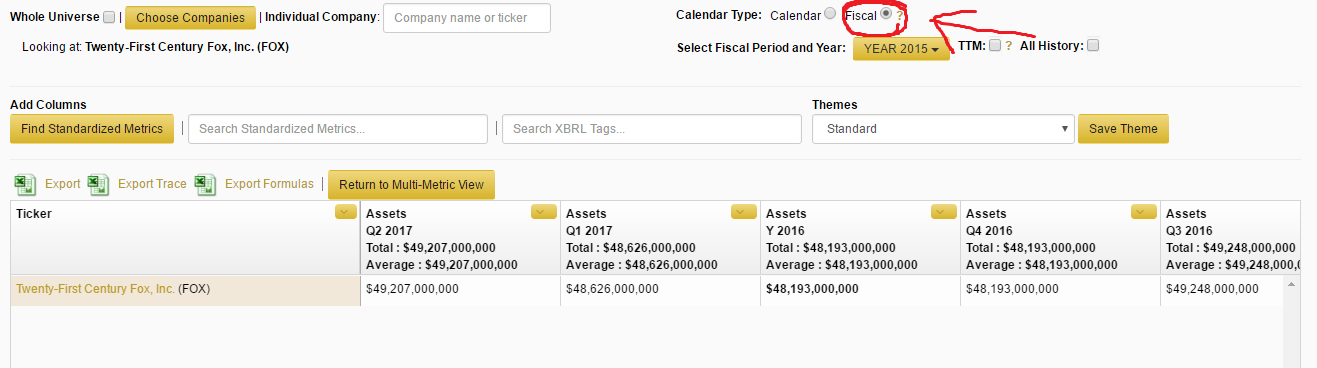1317x368 pixels.
Task: Click the Export Trace Excel icon
Action: [x=98, y=184]
